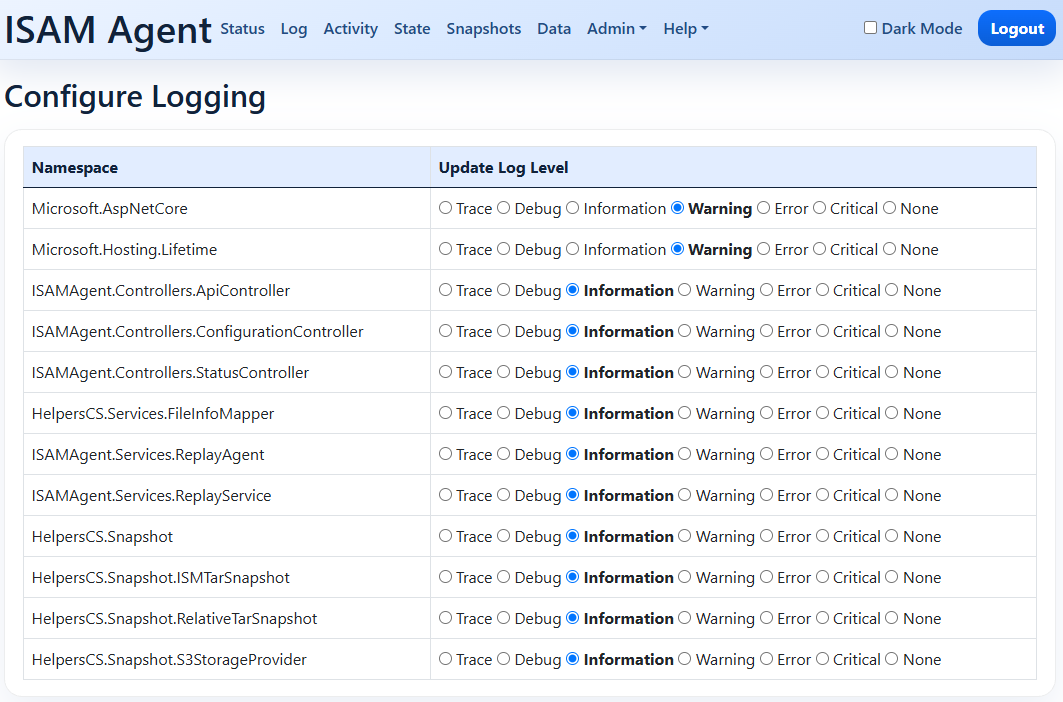The height and width of the screenshot is (702, 1063).
Task: Enable the Dark Mode checkbox
Action: 870,28
